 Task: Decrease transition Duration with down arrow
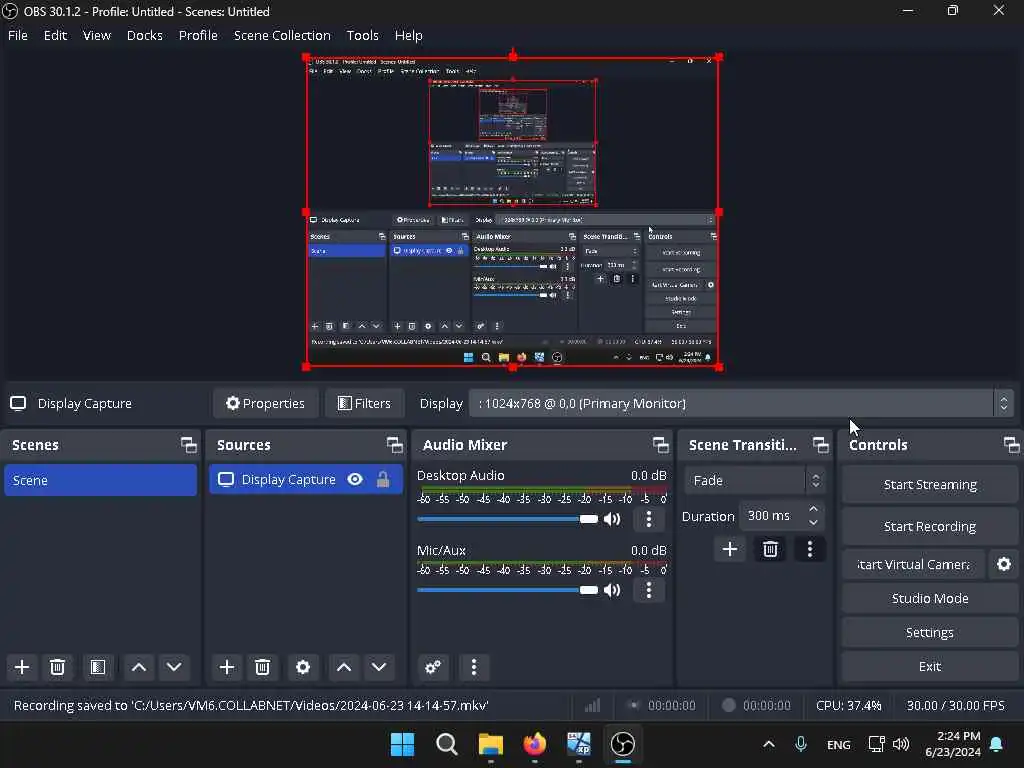coord(813,522)
